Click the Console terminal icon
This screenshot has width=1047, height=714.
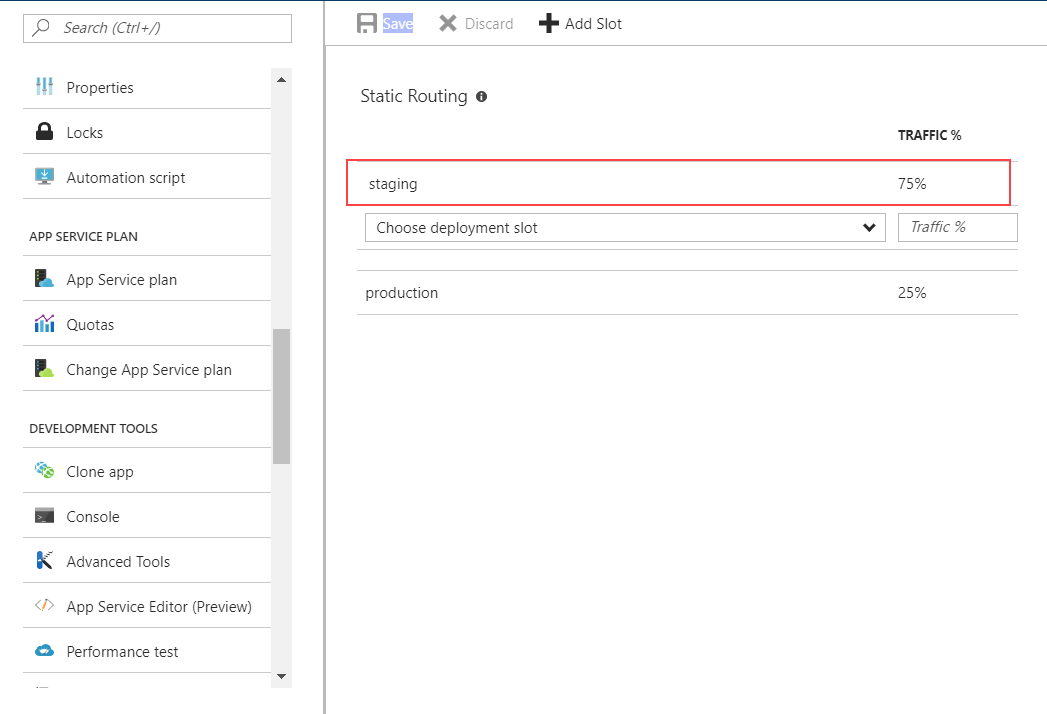click(44, 516)
